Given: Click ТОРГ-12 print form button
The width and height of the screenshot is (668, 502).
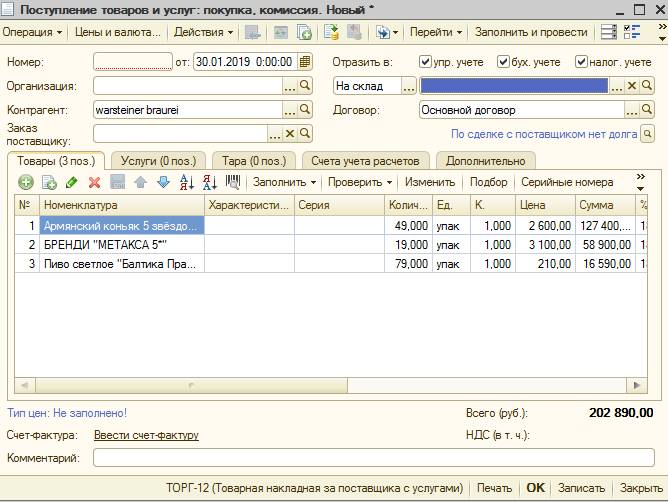Looking at the screenshot, I should [x=314, y=488].
